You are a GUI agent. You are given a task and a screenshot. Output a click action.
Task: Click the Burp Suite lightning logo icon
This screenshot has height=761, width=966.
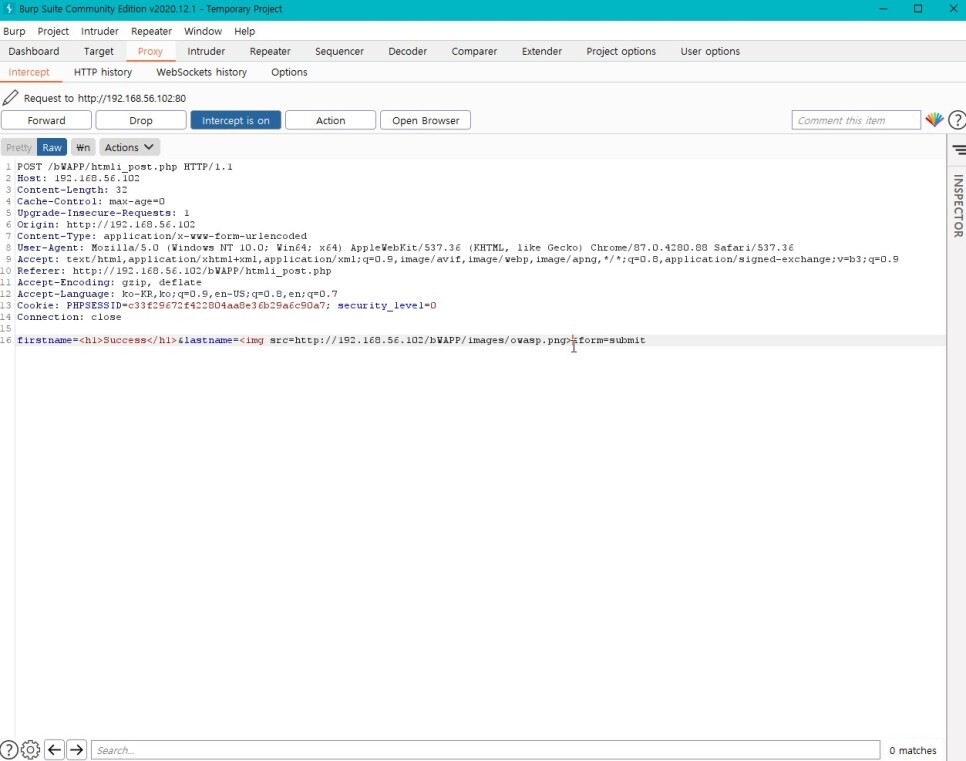[x=9, y=9]
